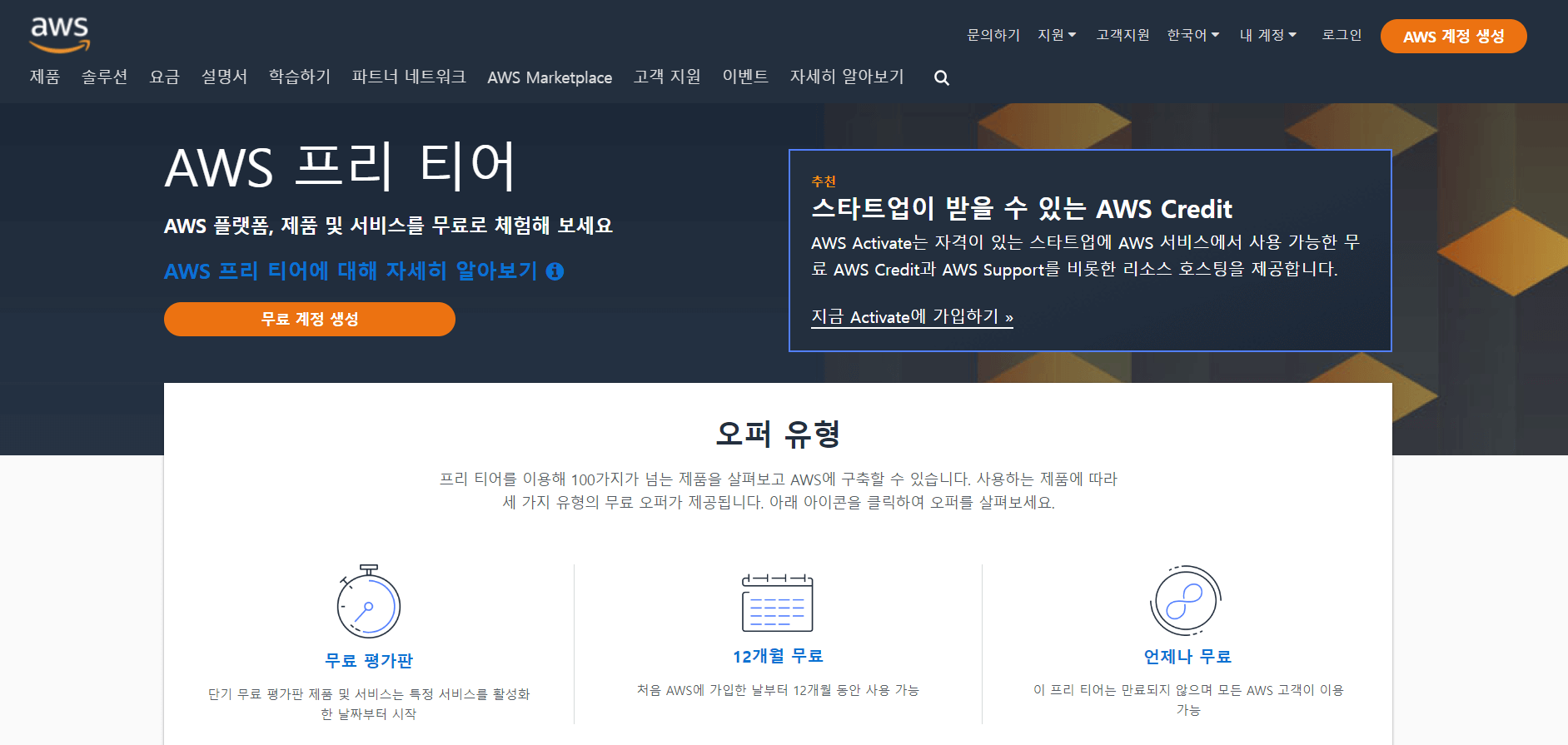The image size is (1568, 745).
Task: Select the infinity 언제나 무료 icon
Action: [1187, 601]
